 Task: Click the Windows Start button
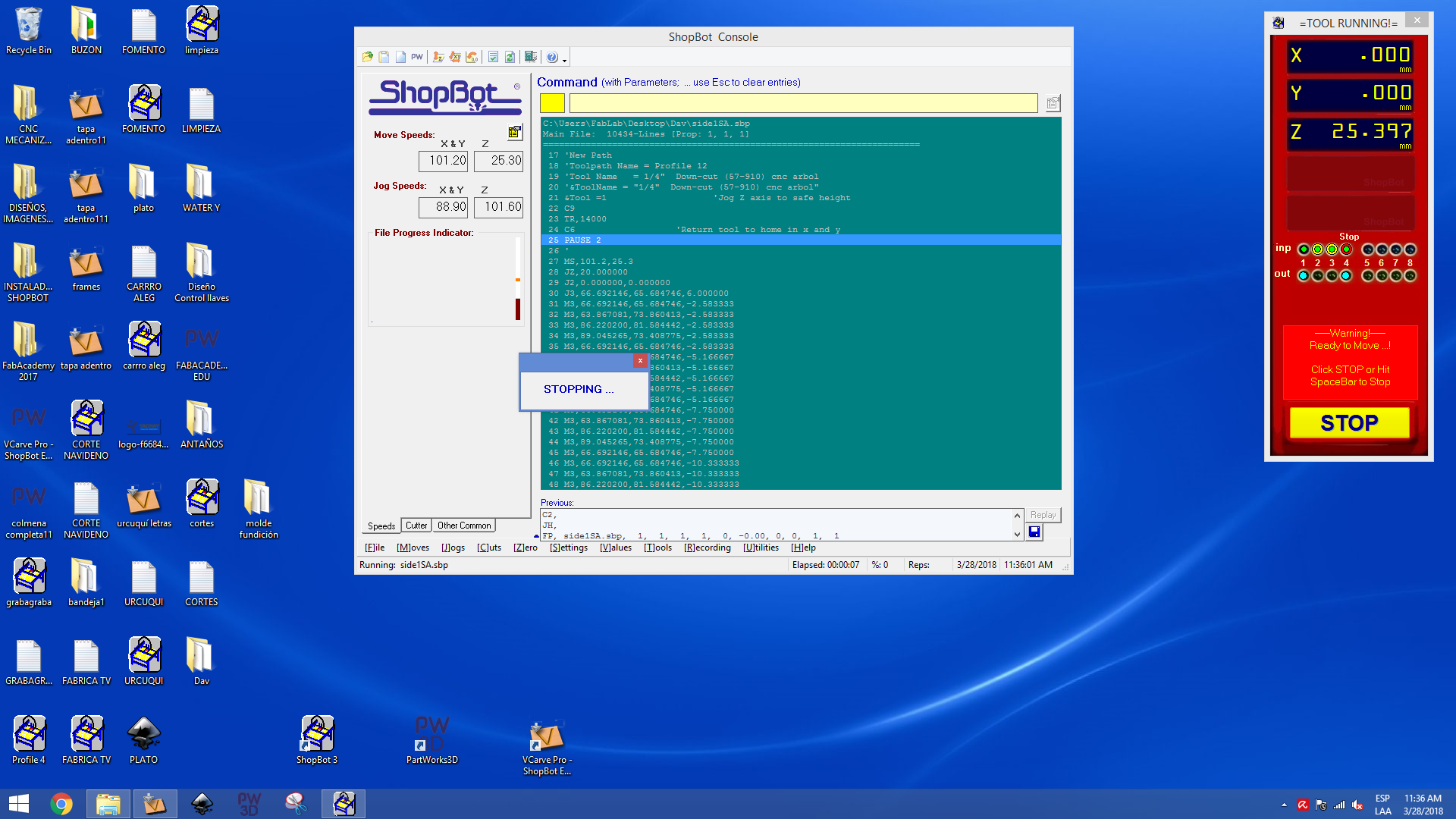coord(19,804)
